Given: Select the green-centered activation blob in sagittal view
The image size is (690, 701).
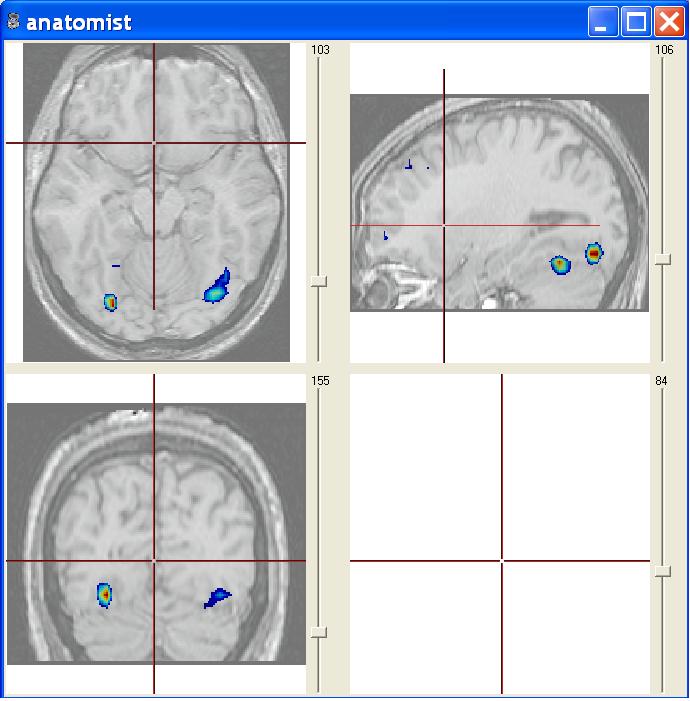Looking at the screenshot, I should (560, 265).
